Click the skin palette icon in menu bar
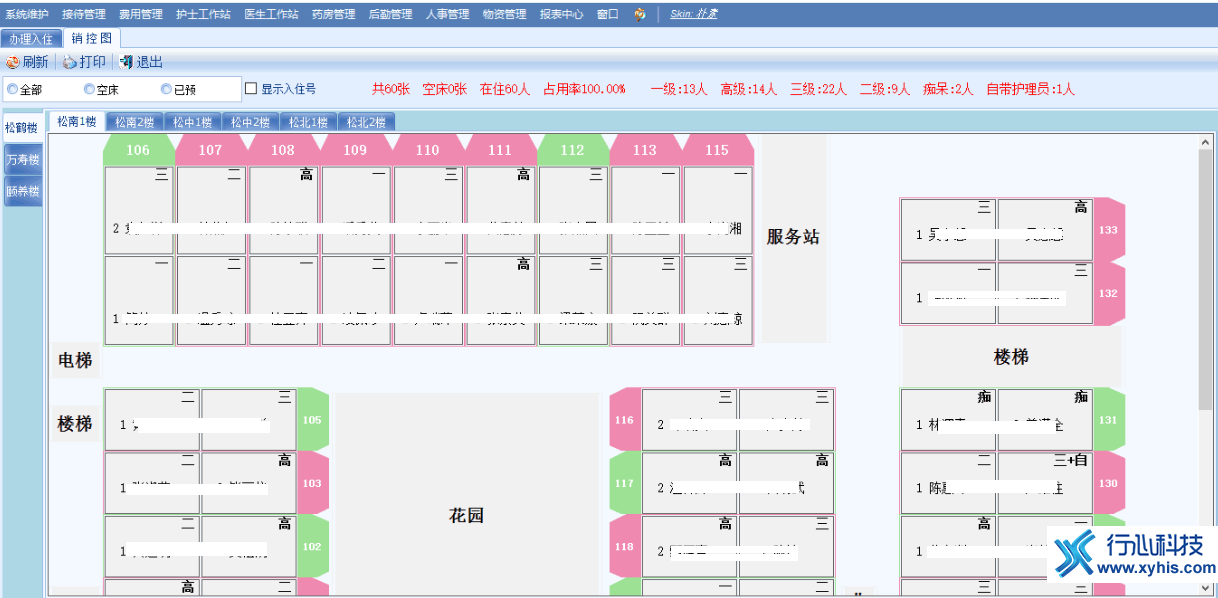This screenshot has height=598, width=1218. pyautogui.click(x=640, y=14)
